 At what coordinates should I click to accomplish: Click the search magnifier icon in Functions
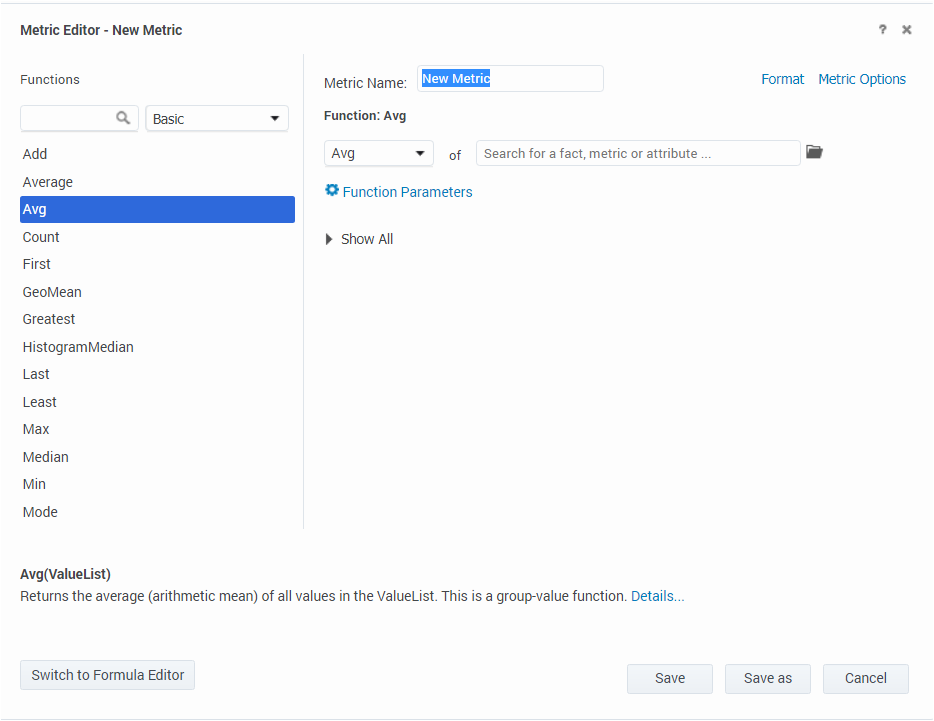click(x=123, y=118)
